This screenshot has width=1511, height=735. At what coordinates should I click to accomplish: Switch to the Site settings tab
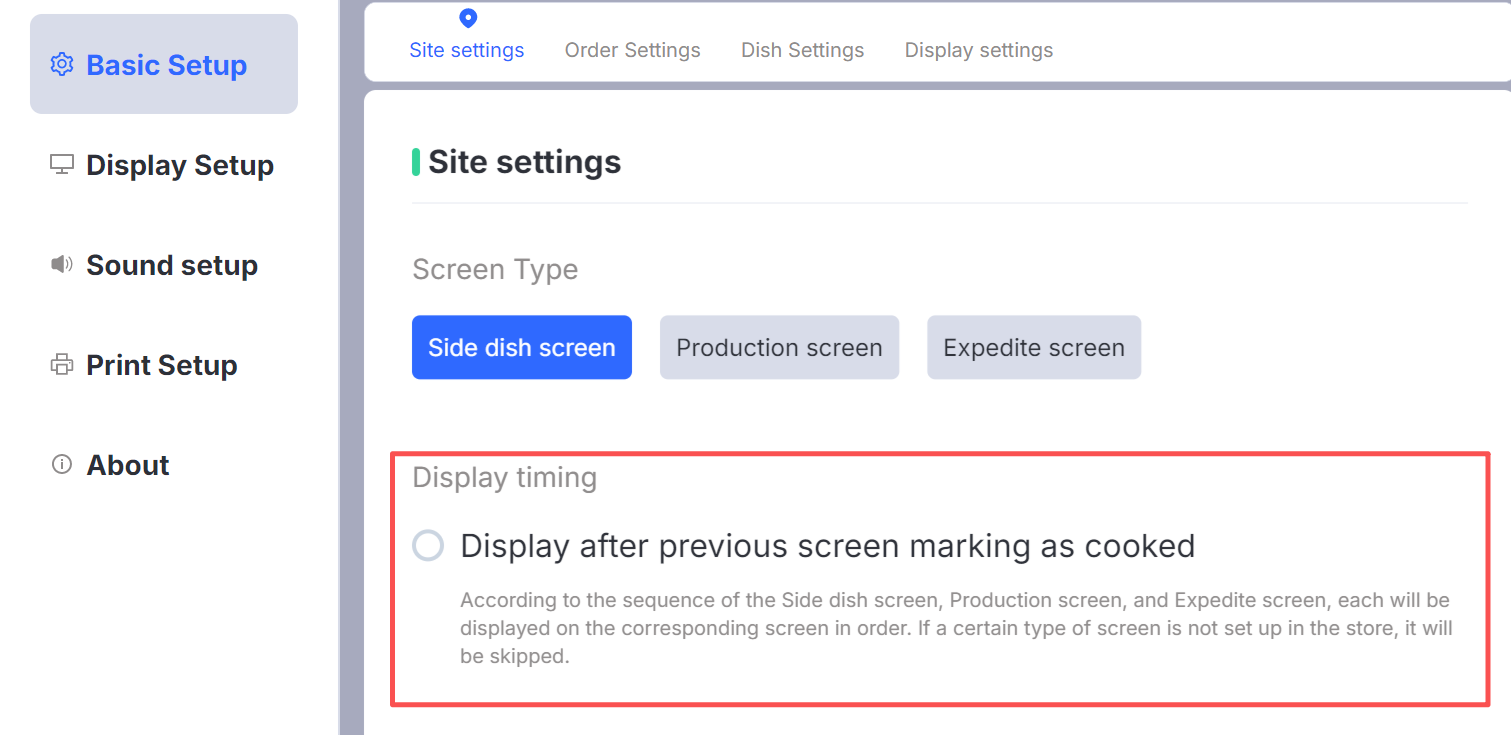click(x=467, y=50)
